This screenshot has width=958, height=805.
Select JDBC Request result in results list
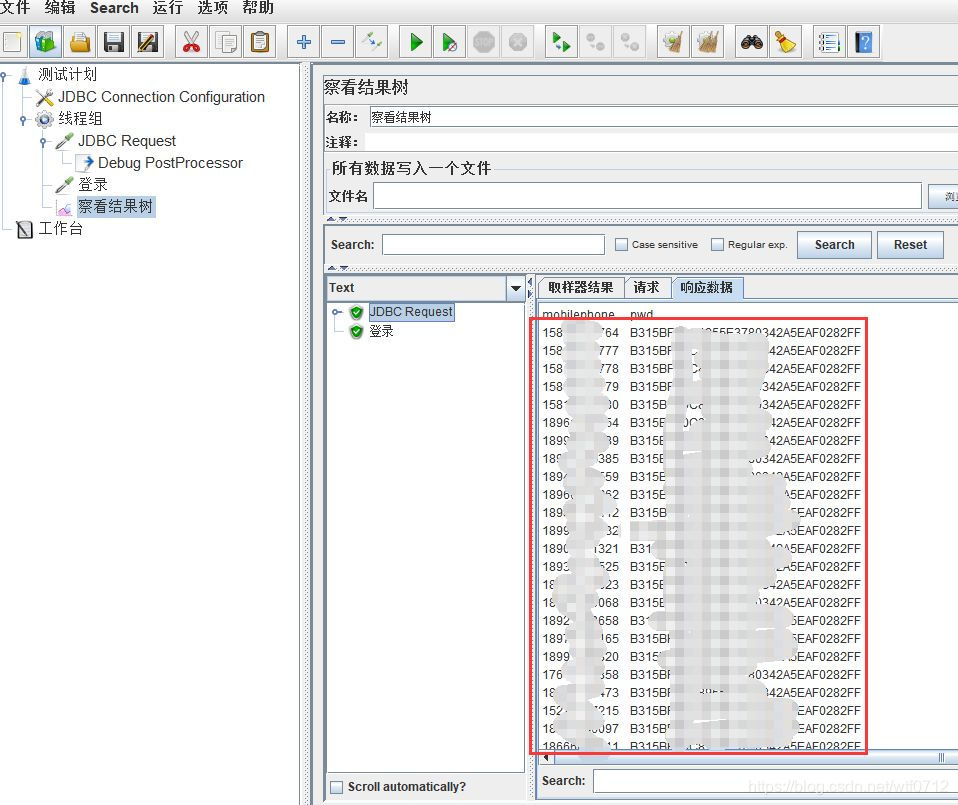click(411, 312)
